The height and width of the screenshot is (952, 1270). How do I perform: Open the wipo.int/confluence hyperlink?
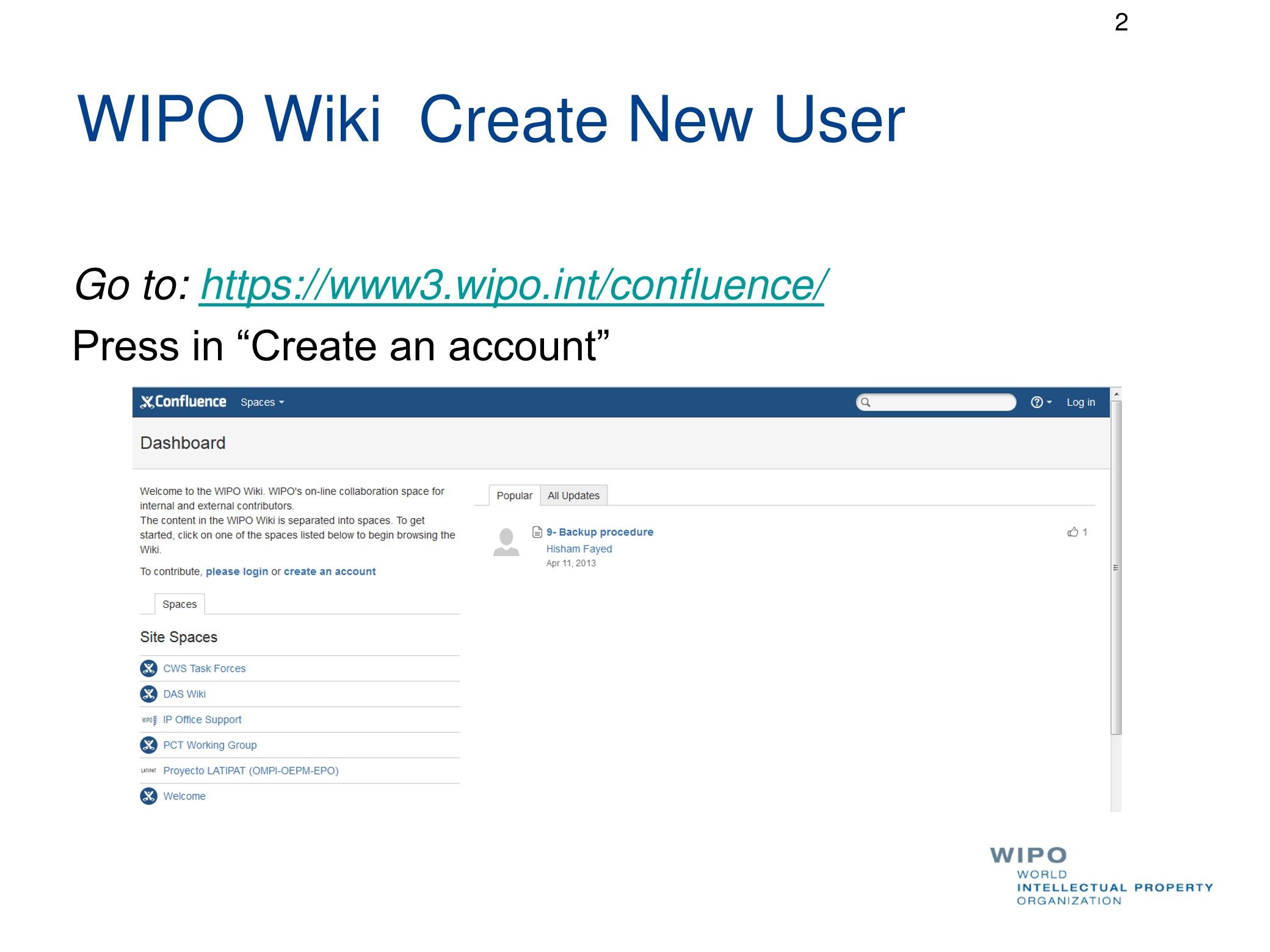[513, 285]
